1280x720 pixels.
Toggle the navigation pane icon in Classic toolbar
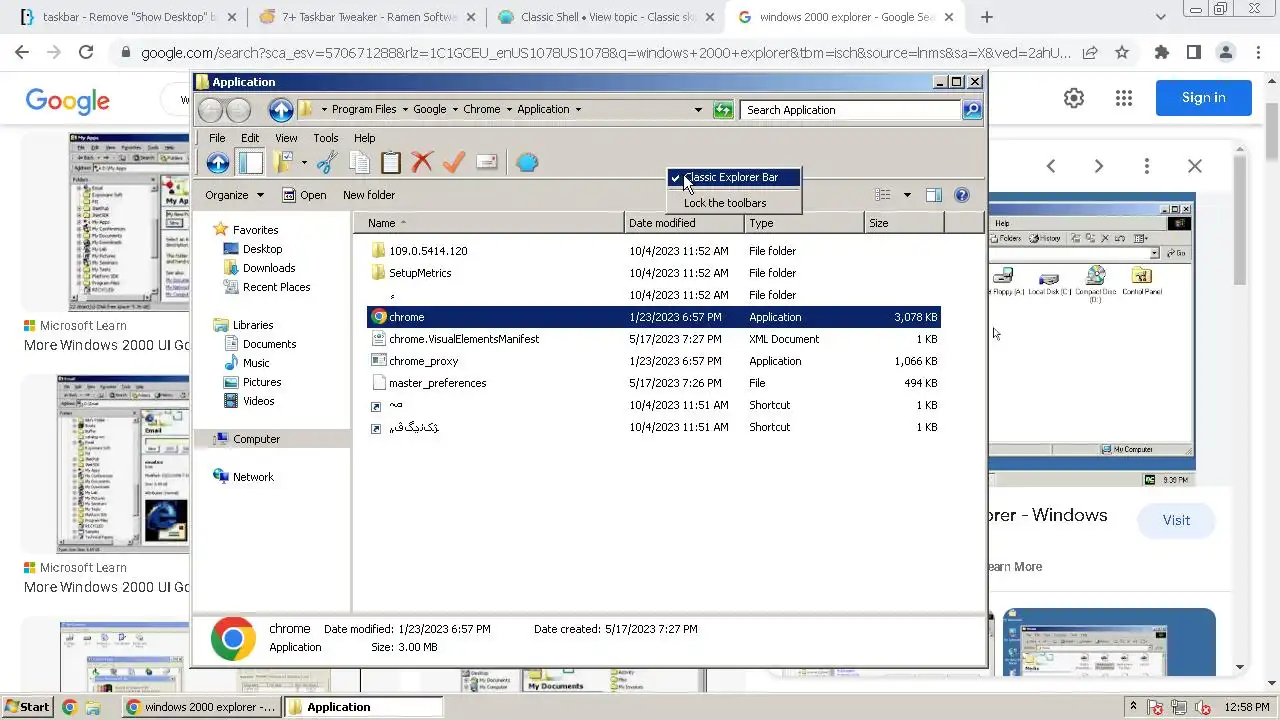point(250,162)
